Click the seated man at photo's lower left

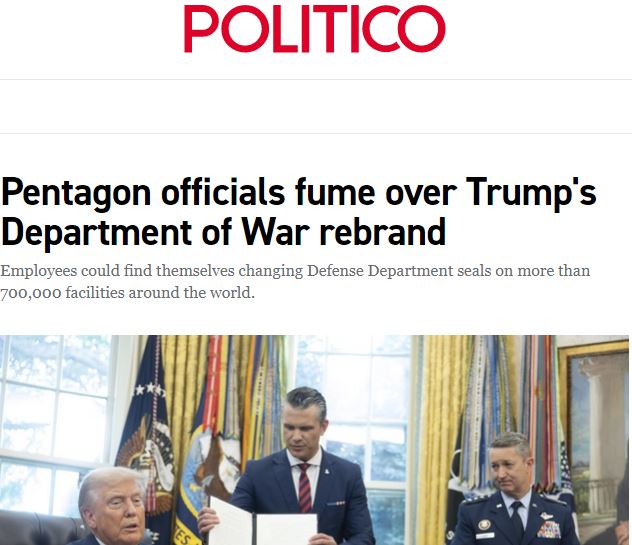(113, 508)
